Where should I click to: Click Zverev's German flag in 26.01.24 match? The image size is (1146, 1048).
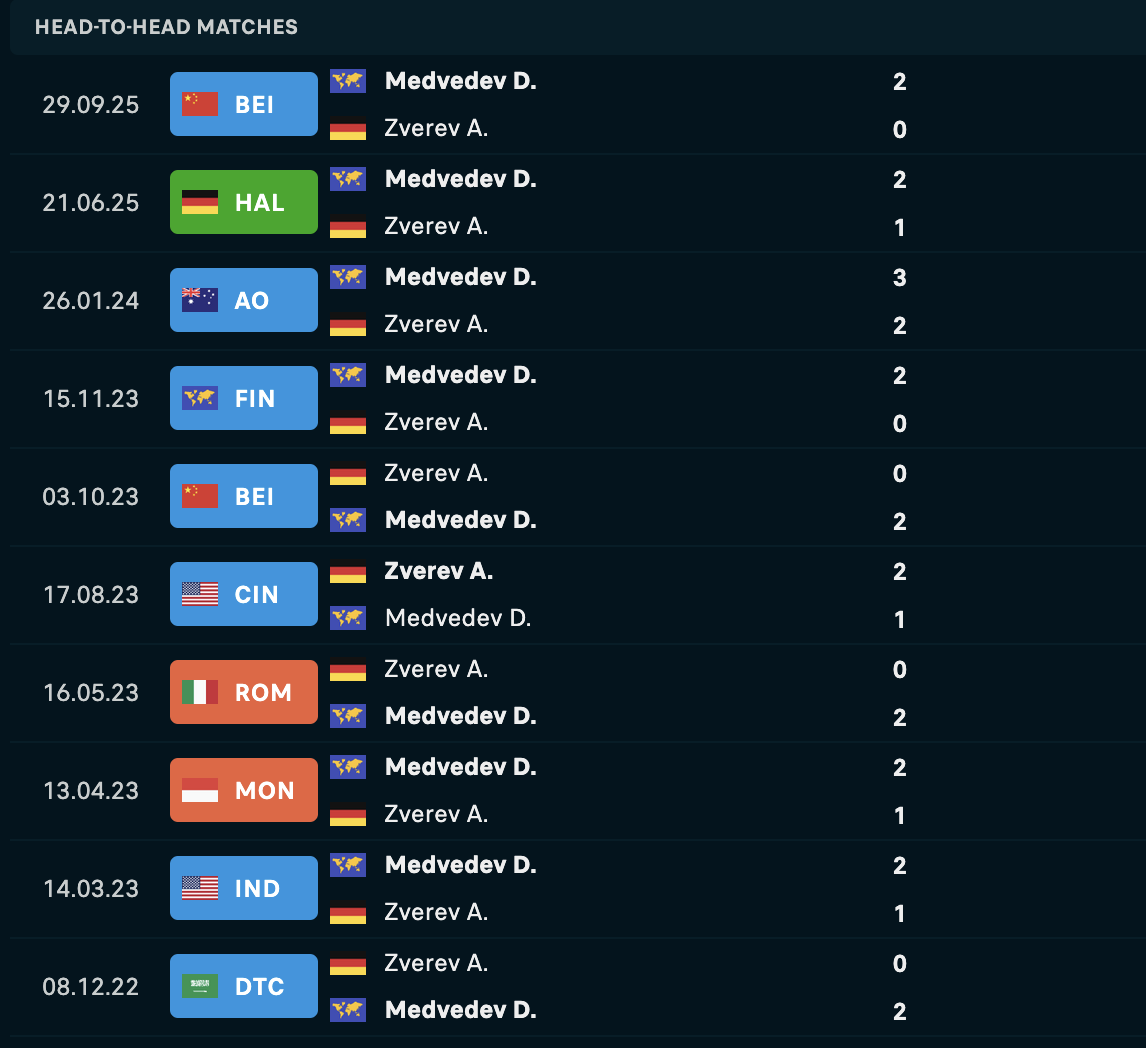point(348,324)
